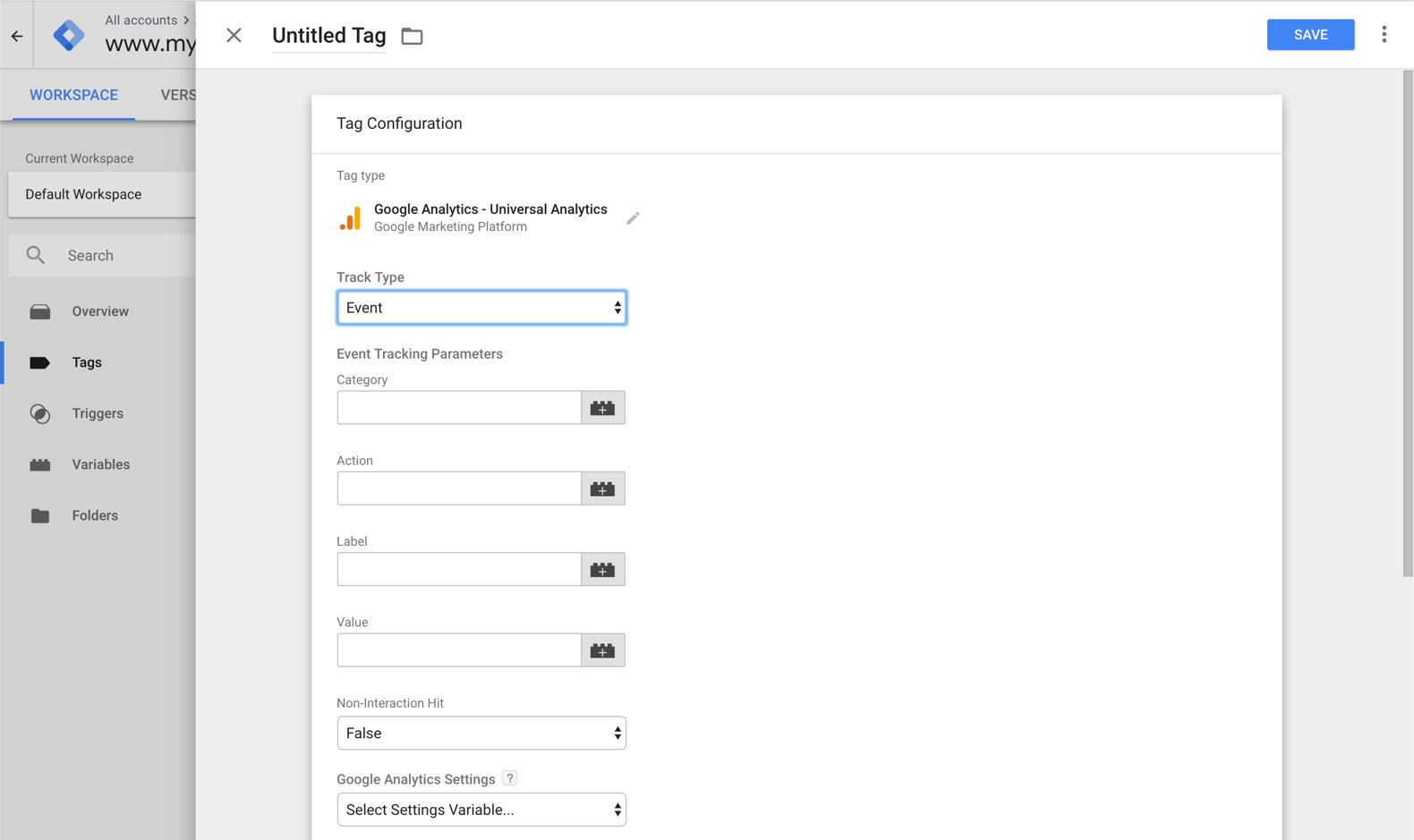This screenshot has width=1414, height=840.
Task: Open the three-dot more actions menu
Action: [1384, 35]
